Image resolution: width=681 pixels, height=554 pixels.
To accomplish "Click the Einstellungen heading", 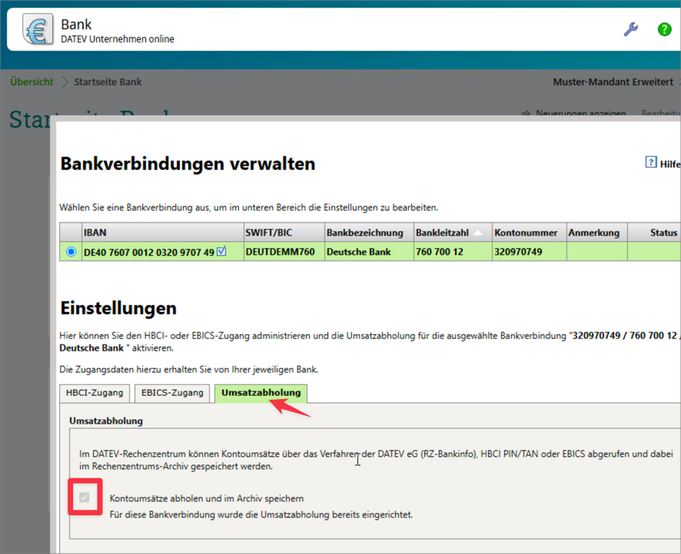I will (x=119, y=308).
